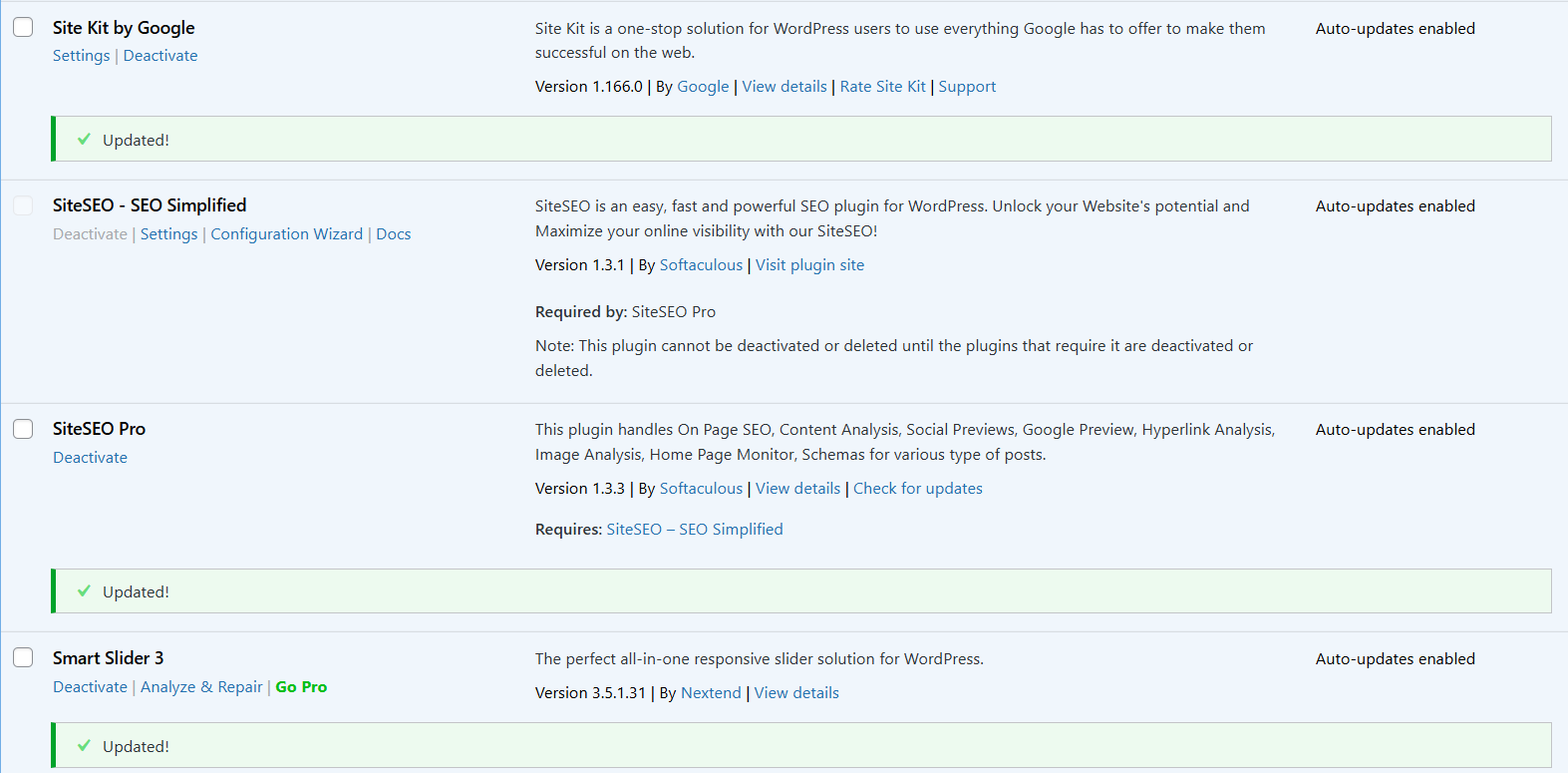Open SiteSEO Settings link
1568x773 pixels.
click(x=168, y=234)
